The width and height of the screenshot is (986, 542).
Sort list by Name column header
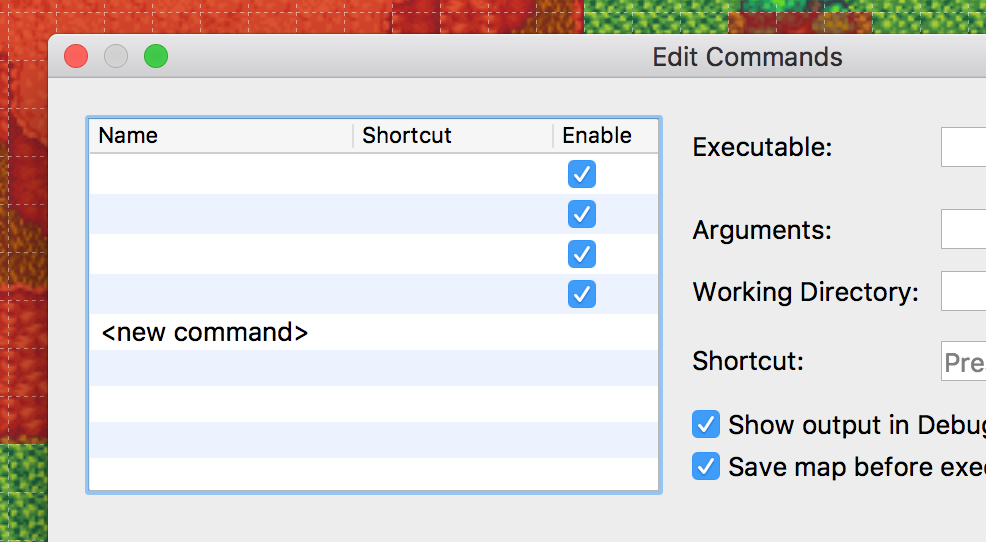[221, 135]
